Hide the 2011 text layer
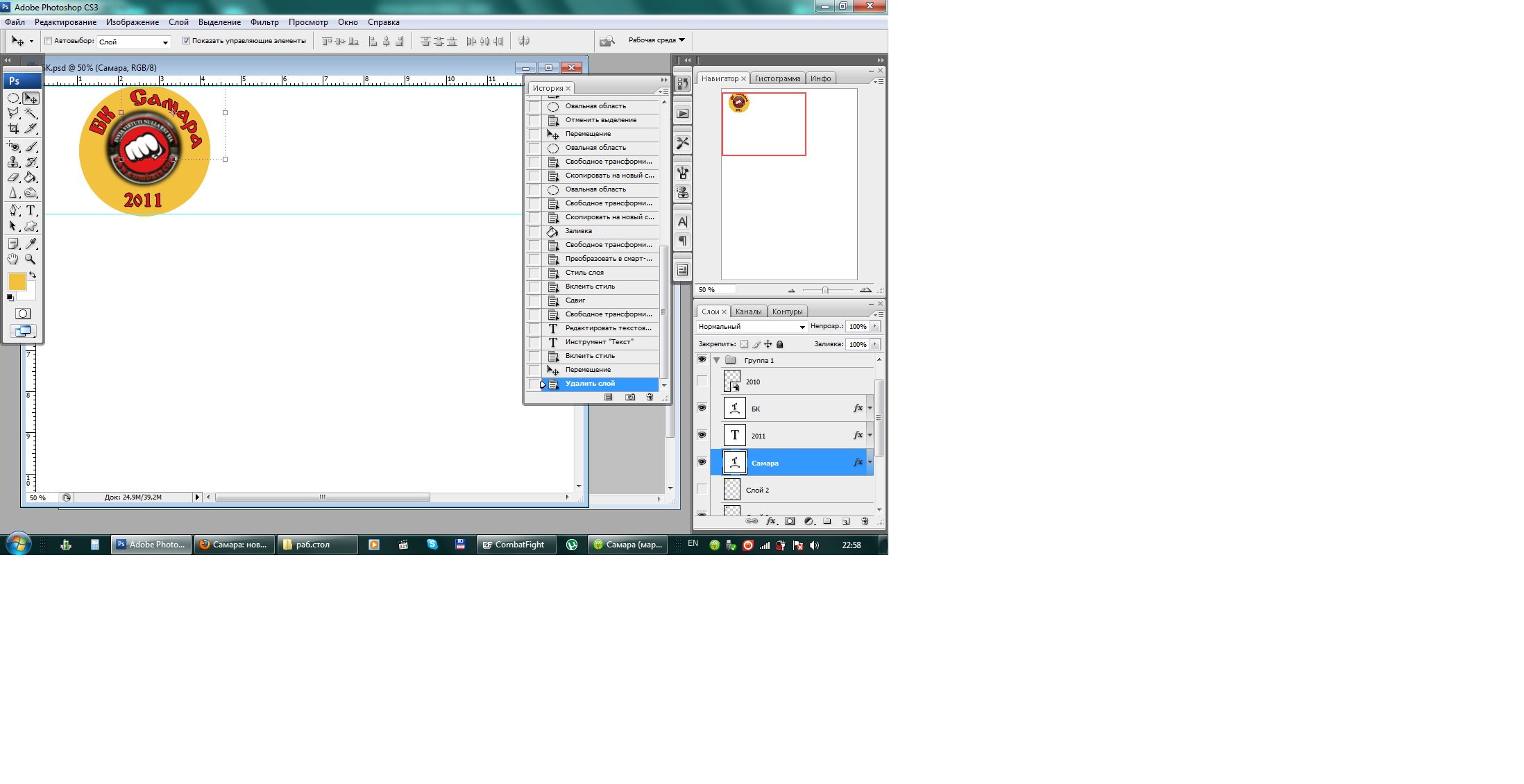 [x=702, y=435]
